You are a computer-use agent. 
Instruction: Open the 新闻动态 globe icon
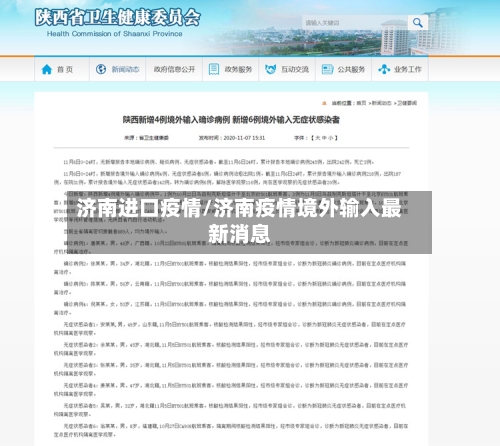(101, 69)
